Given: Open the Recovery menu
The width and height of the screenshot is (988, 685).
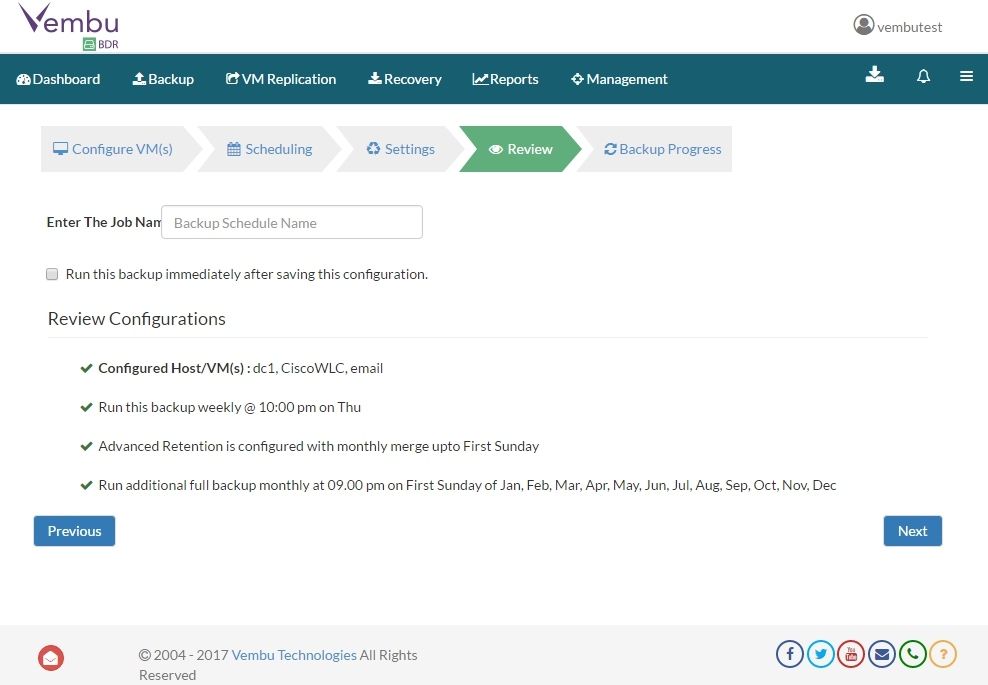Looking at the screenshot, I should click(x=405, y=79).
